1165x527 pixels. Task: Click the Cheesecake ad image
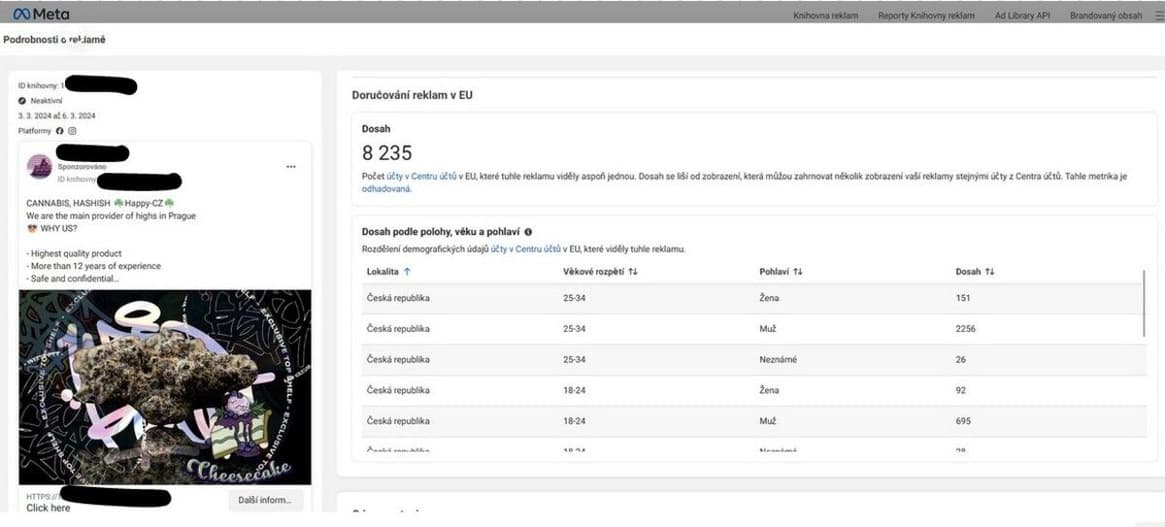(165, 387)
